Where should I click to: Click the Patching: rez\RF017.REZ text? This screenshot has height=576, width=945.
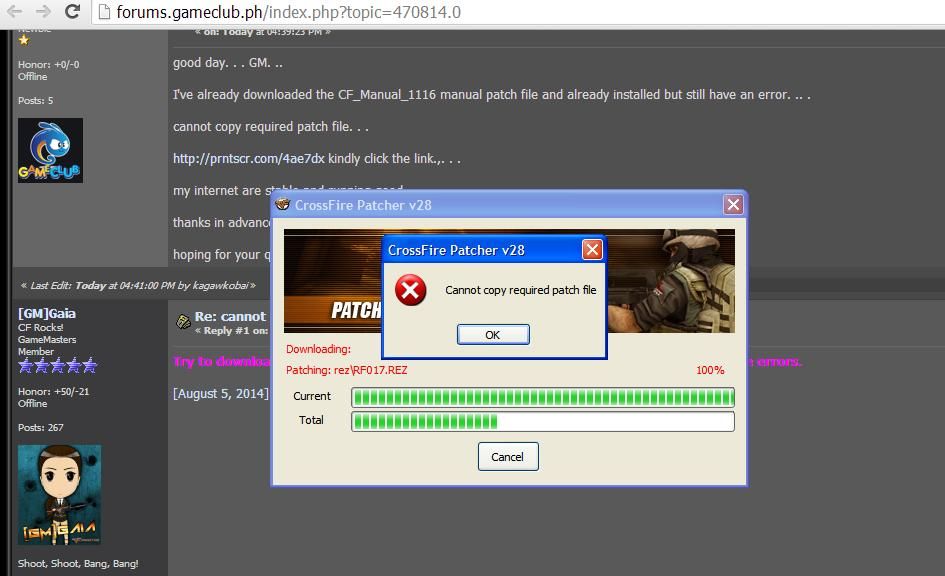(x=347, y=370)
